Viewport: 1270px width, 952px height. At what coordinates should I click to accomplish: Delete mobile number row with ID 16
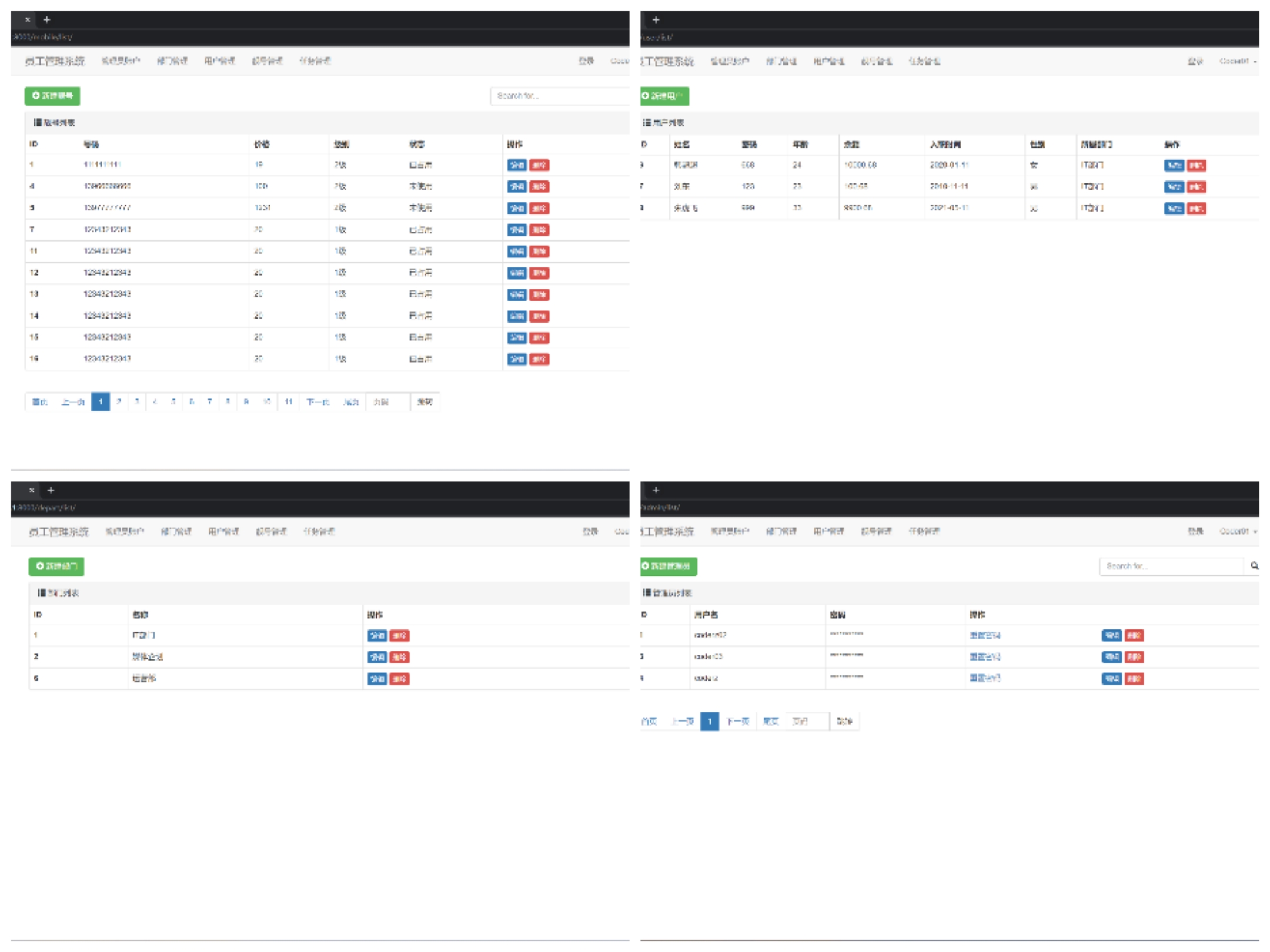pyautogui.click(x=539, y=359)
